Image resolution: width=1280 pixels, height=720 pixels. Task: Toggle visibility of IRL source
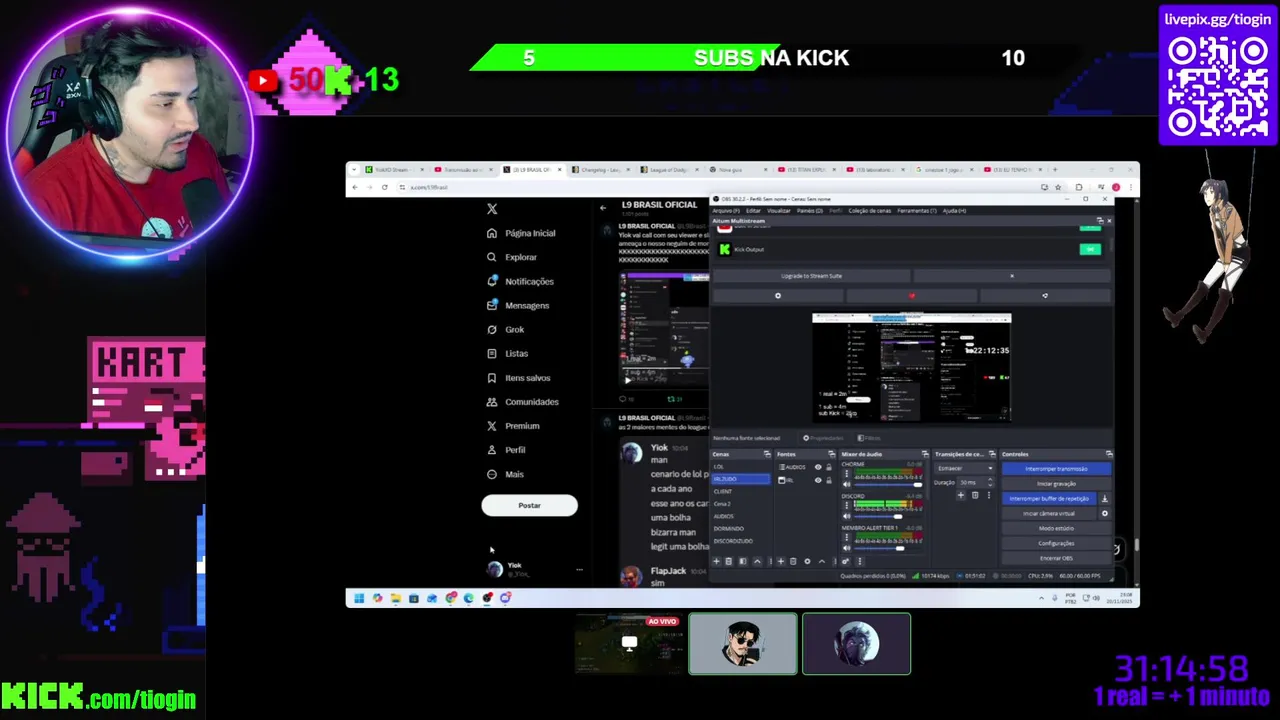pyautogui.click(x=818, y=480)
